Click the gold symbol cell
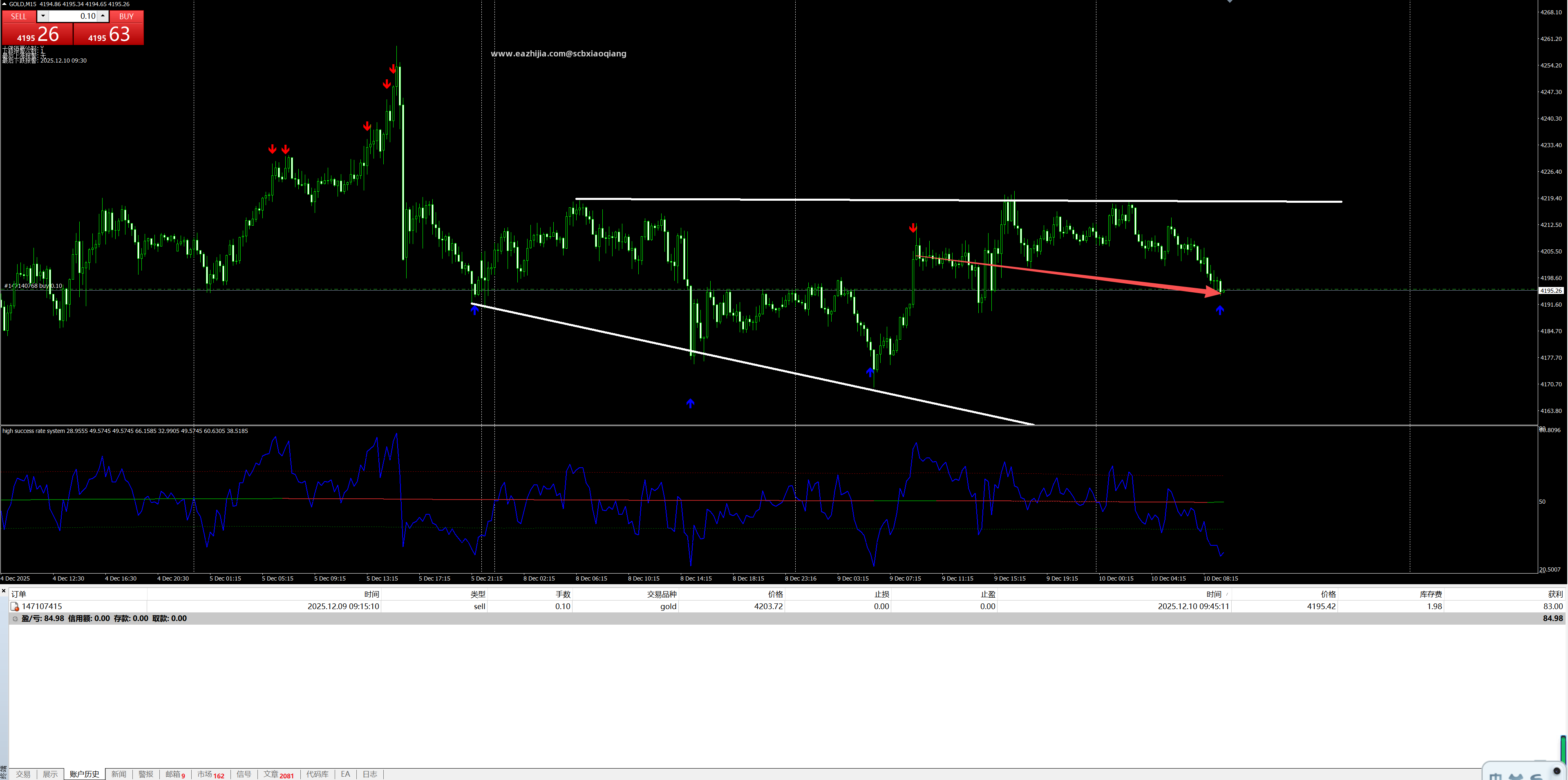Image resolution: width=1568 pixels, height=780 pixels. coord(668,607)
